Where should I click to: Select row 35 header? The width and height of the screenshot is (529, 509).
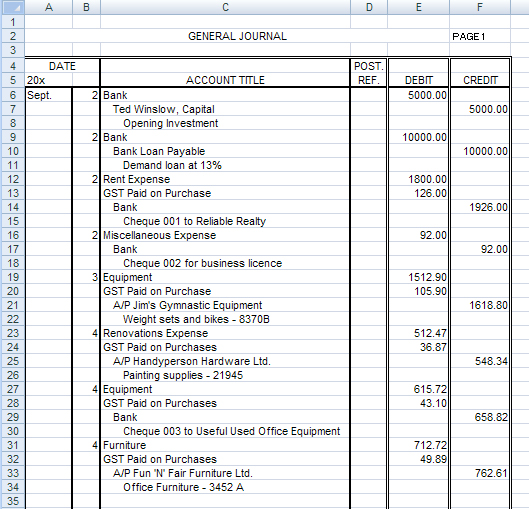click(13, 501)
